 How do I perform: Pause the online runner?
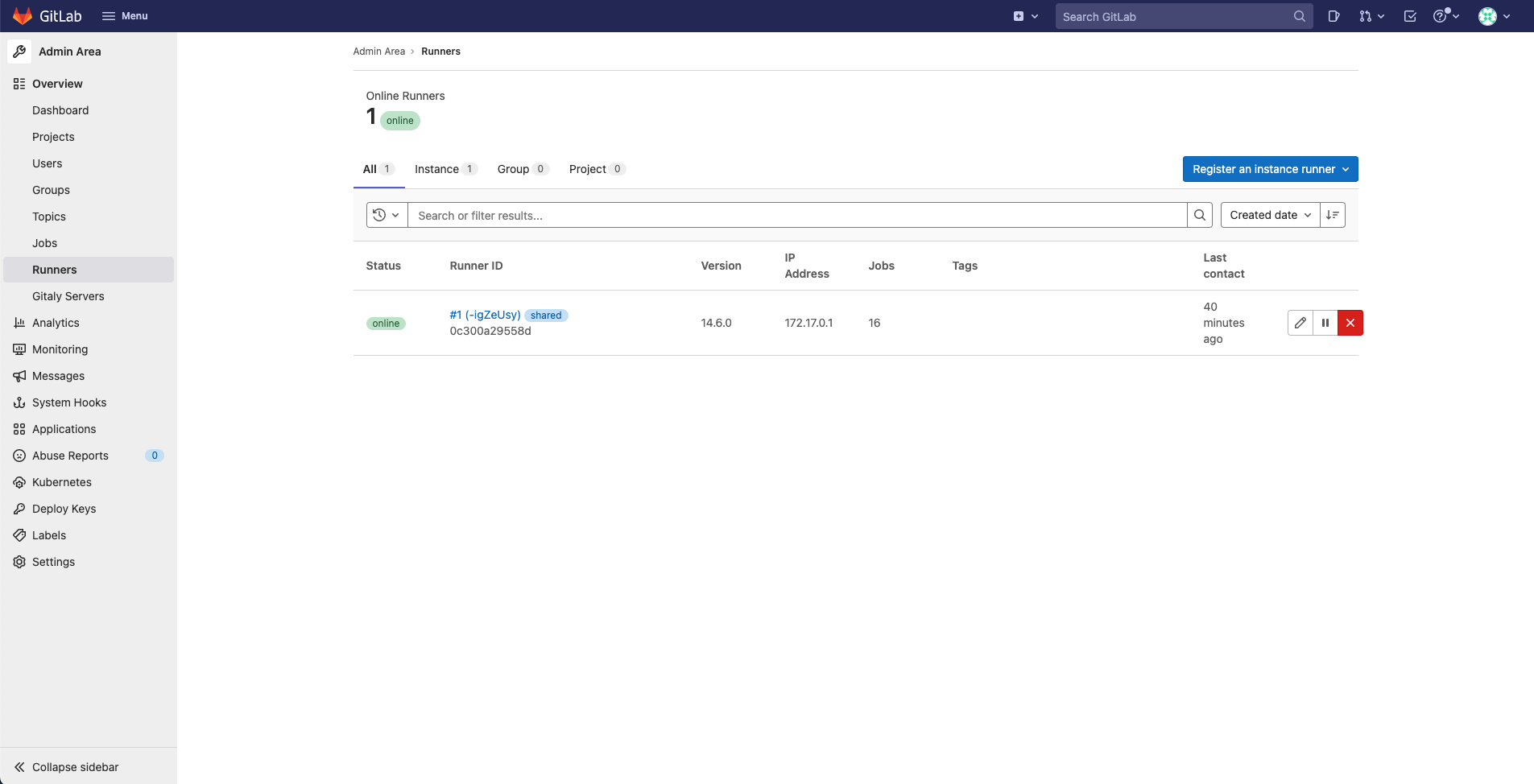click(1325, 323)
